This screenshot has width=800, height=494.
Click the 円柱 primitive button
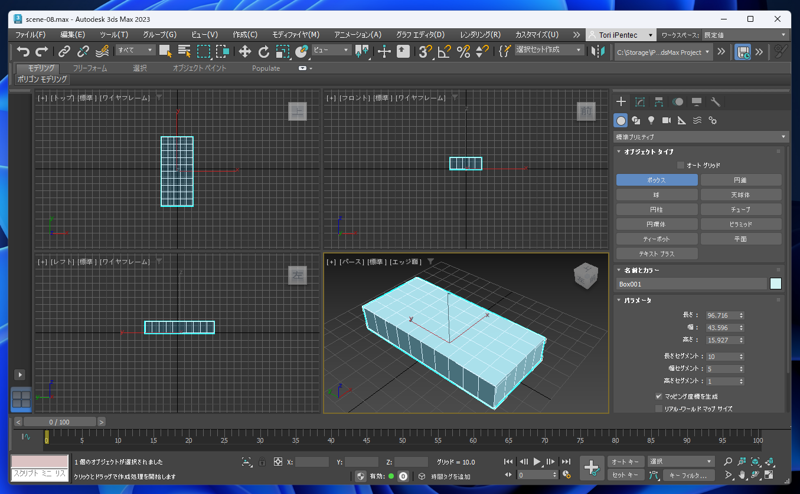[657, 209]
